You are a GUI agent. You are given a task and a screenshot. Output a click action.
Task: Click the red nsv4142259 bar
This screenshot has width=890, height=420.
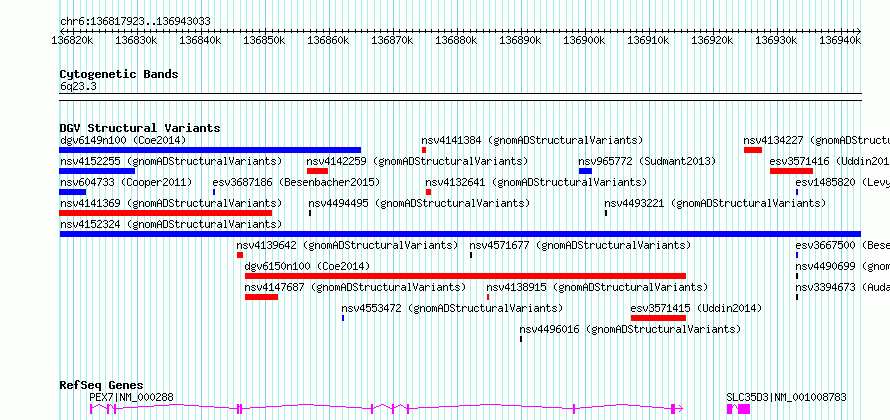[x=317, y=171]
